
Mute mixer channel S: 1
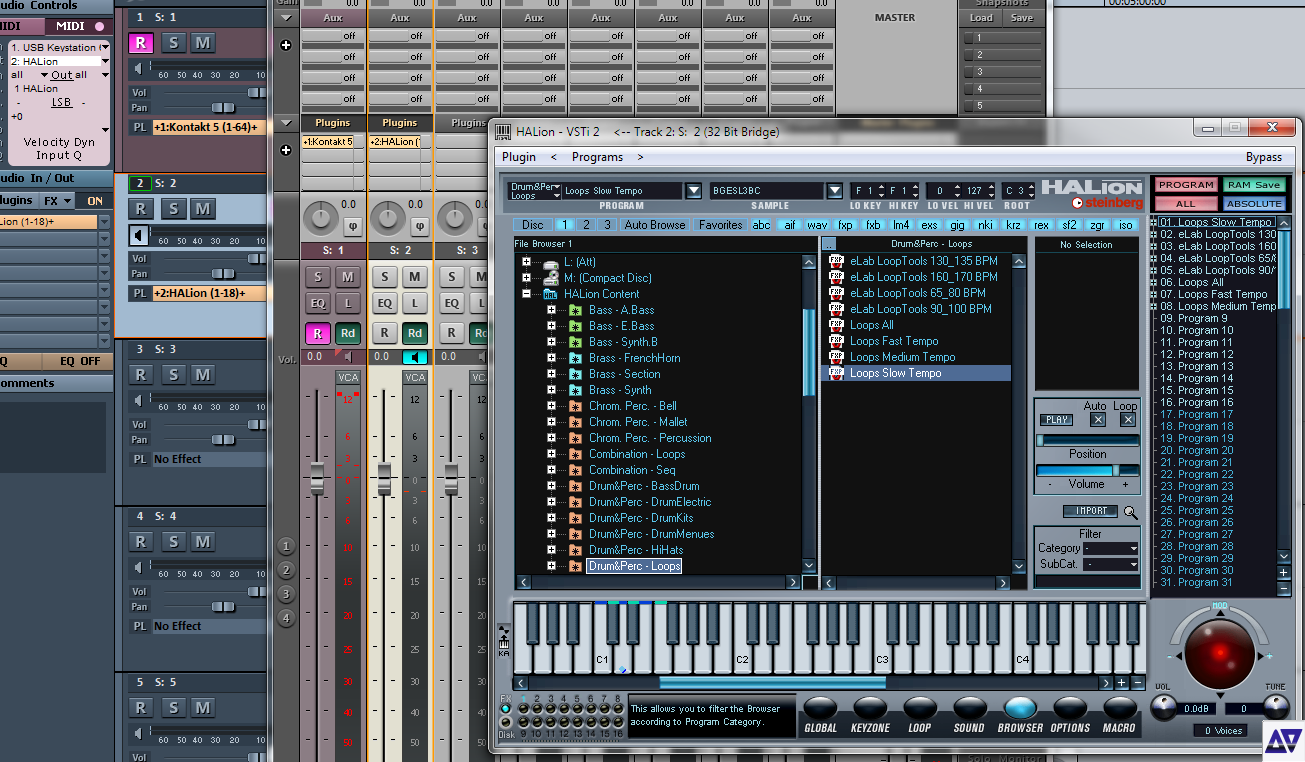coord(348,277)
